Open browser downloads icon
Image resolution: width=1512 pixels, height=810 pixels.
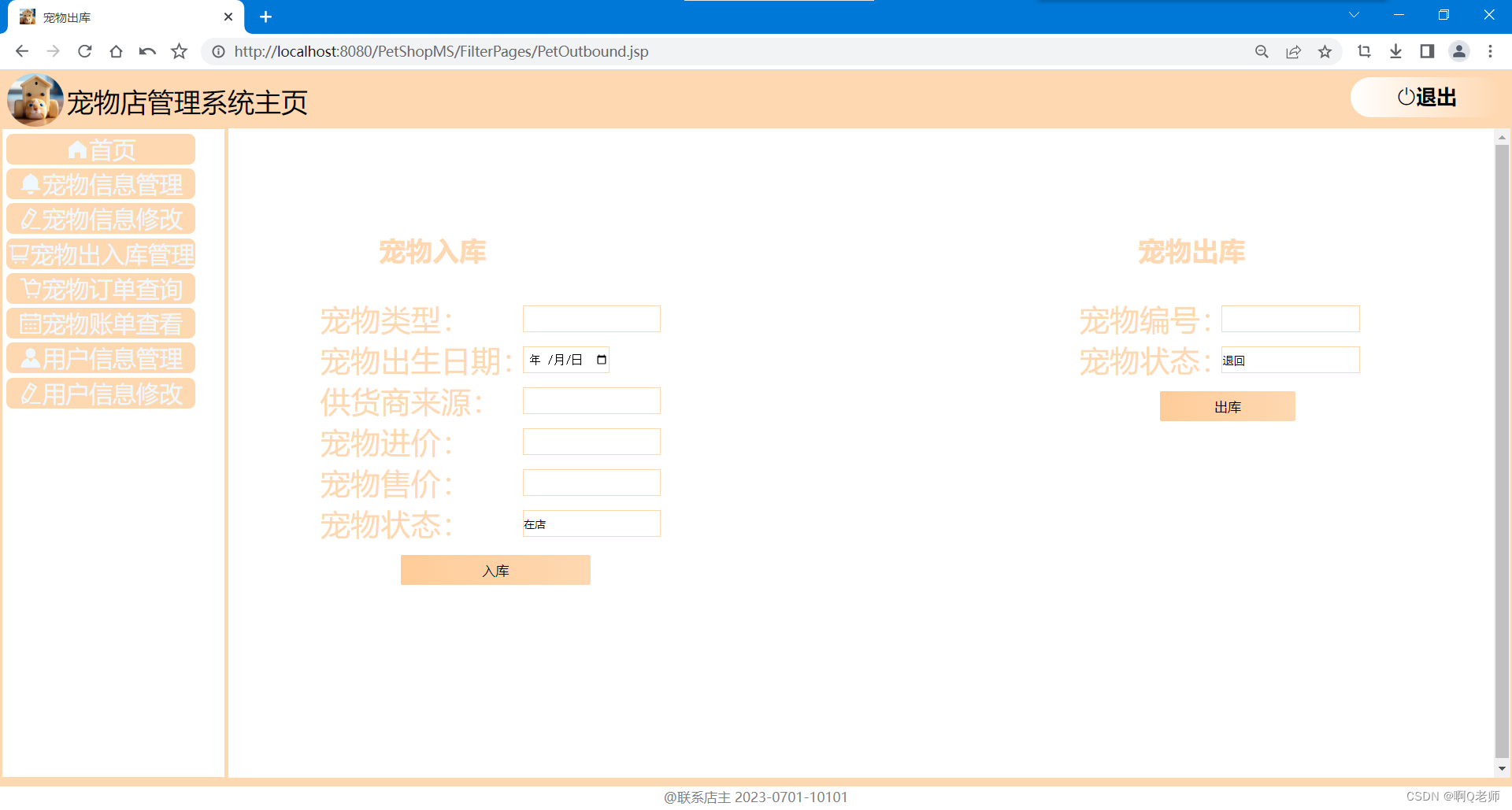1395,51
